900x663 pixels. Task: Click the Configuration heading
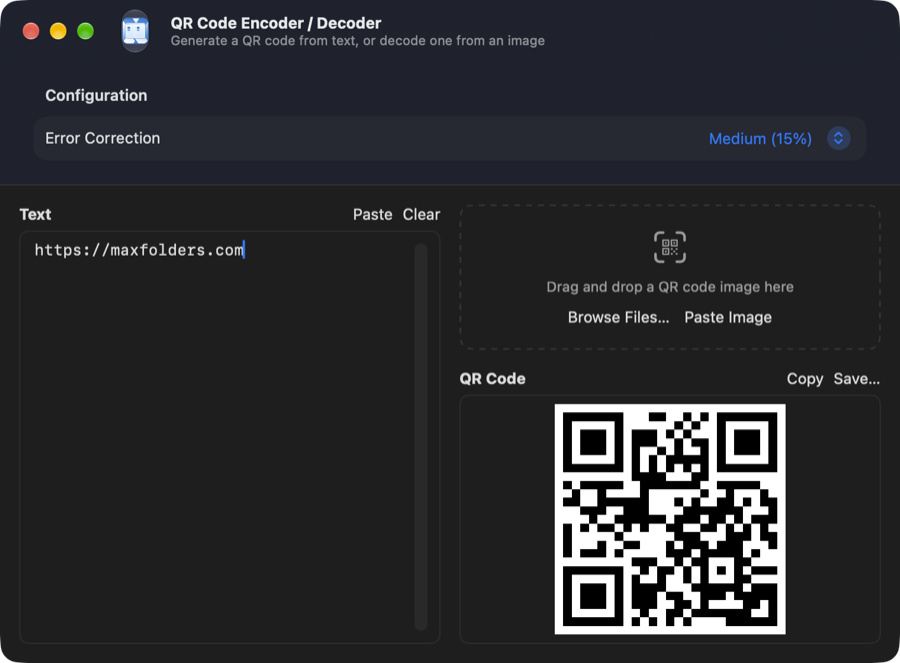coord(96,95)
